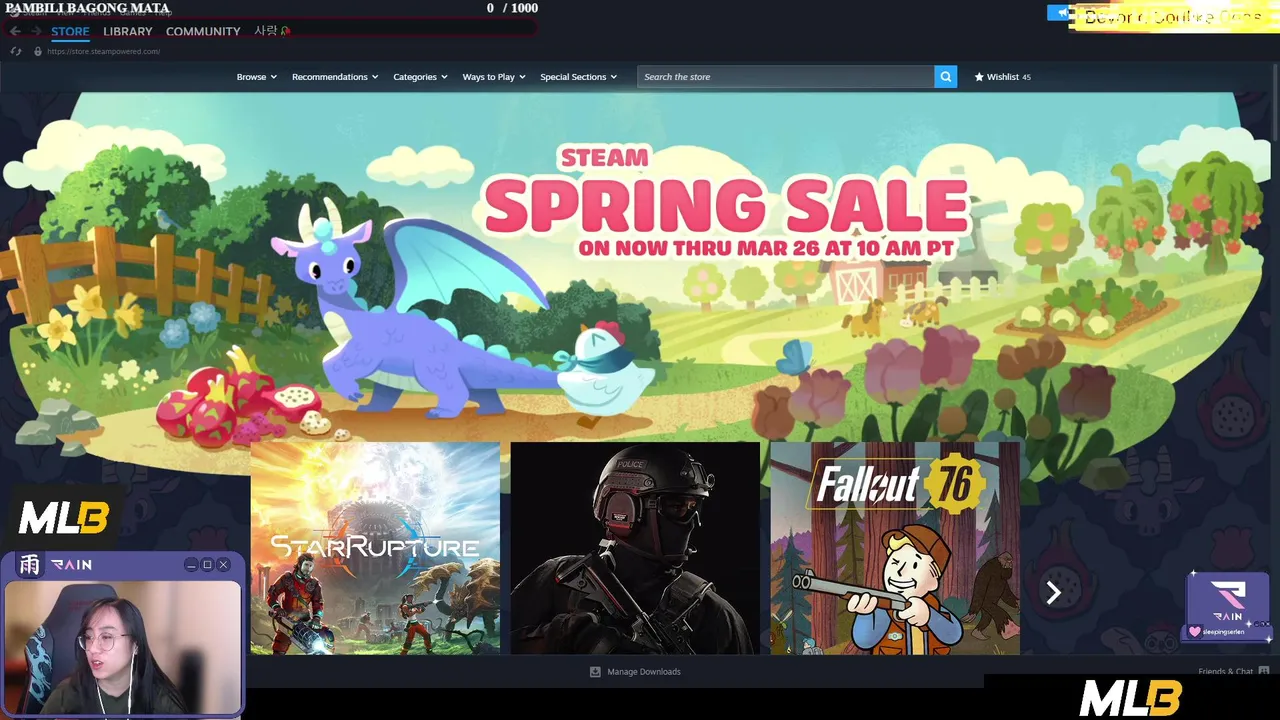1280x720 pixels.
Task: Click the Manage Downloads icon
Action: point(595,672)
